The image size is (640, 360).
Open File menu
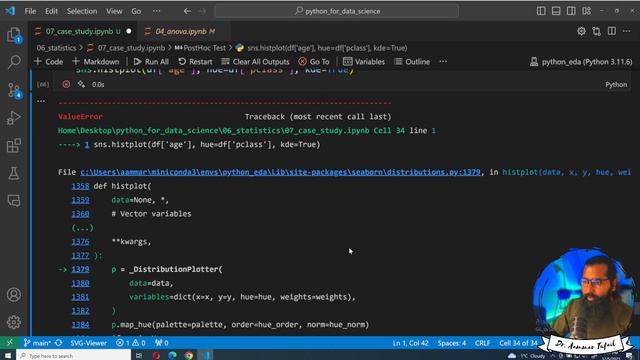click(x=30, y=11)
